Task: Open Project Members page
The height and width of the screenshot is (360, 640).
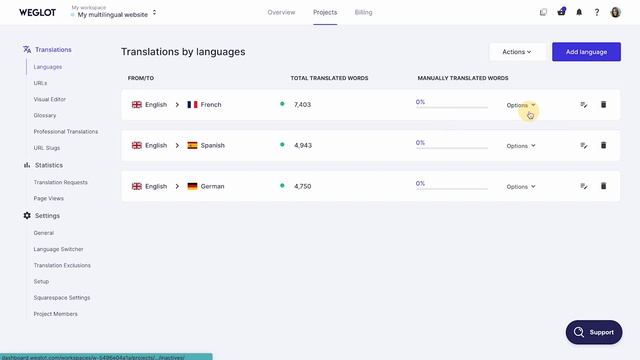Action: point(56,314)
